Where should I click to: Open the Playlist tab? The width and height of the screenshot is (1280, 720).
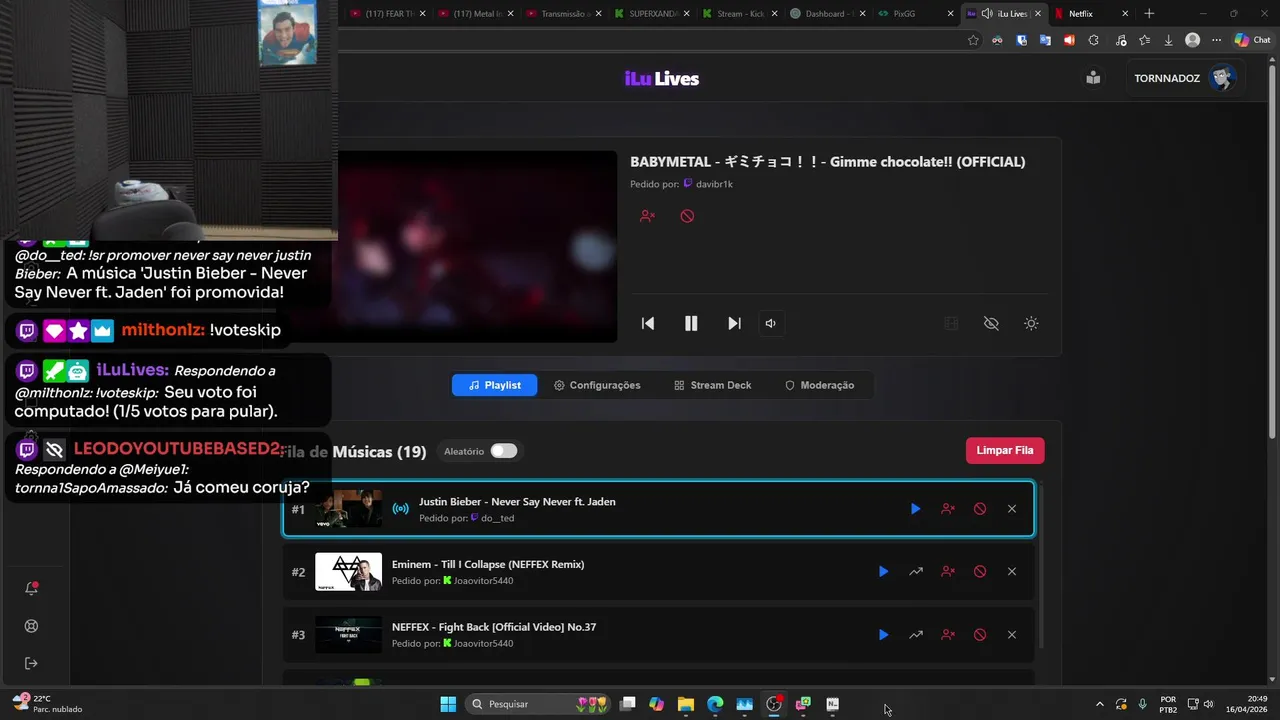coord(494,385)
